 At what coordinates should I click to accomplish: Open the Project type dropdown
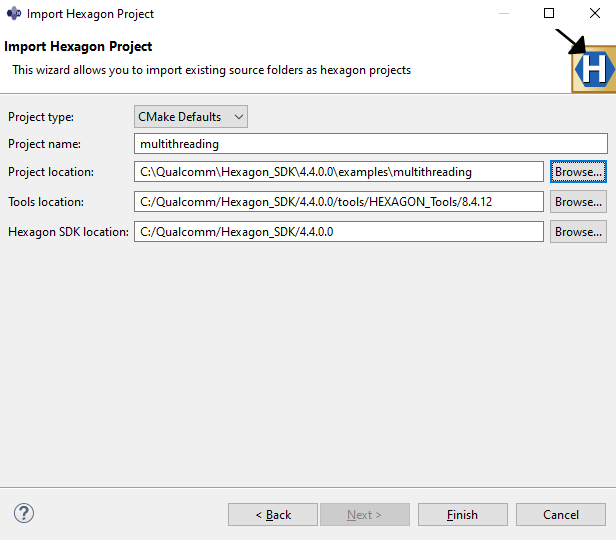click(191, 117)
